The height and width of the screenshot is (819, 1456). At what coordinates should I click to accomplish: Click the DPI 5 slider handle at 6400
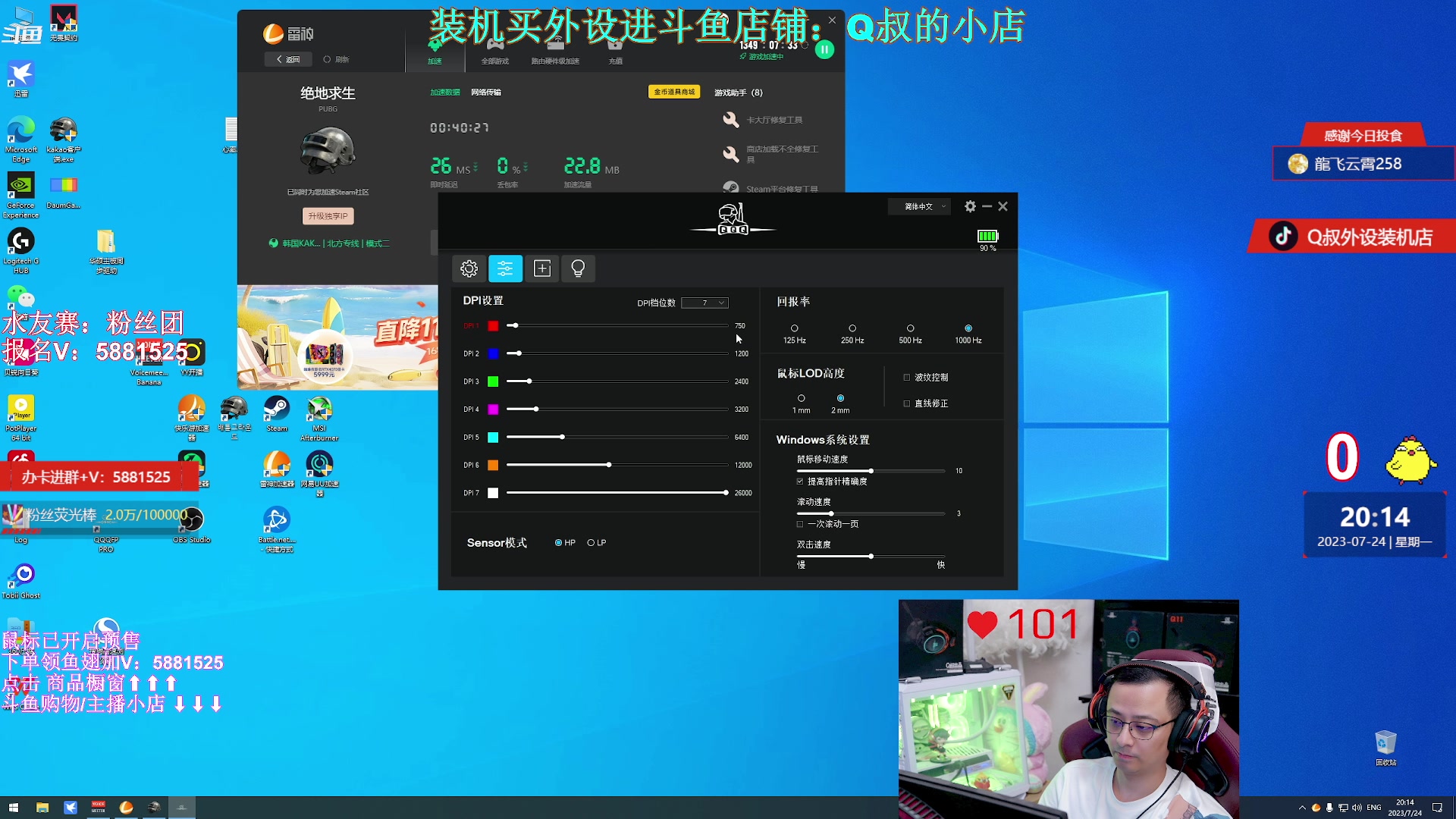[x=562, y=437]
